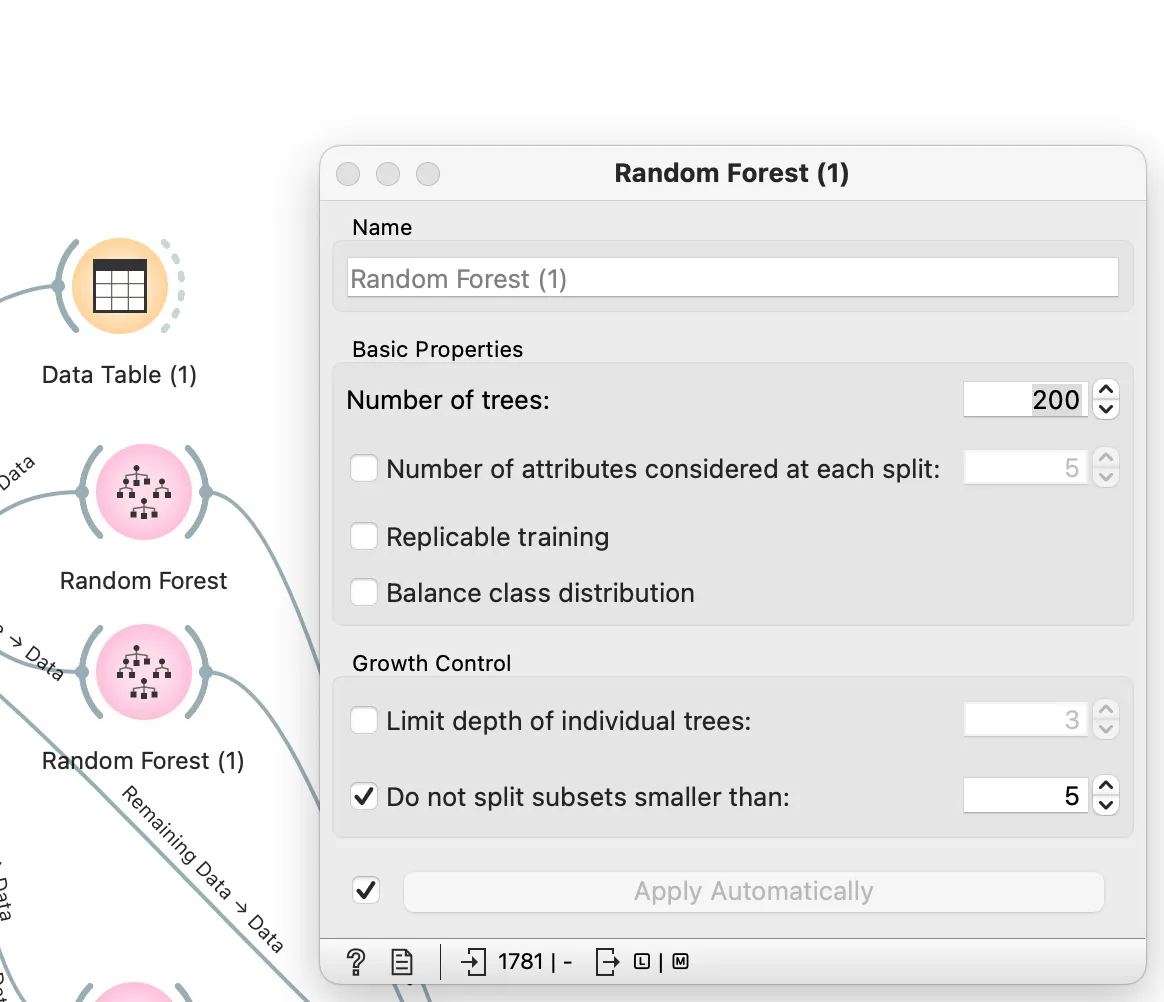Screen dimensions: 1164x1002
Task: Click the left input port of Random Forest (1)
Action: (x=82, y=672)
